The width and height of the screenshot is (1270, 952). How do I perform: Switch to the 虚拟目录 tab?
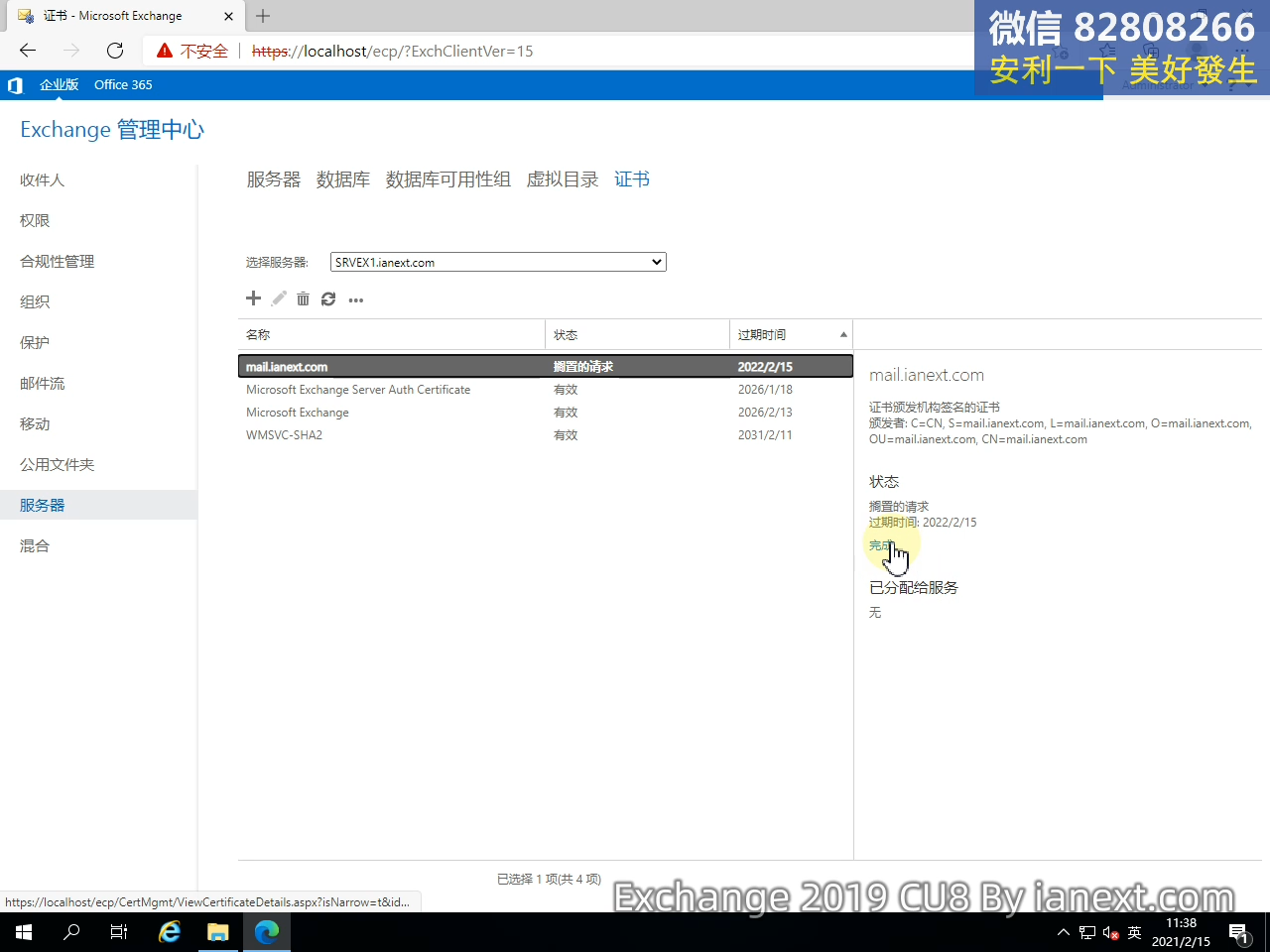(563, 179)
